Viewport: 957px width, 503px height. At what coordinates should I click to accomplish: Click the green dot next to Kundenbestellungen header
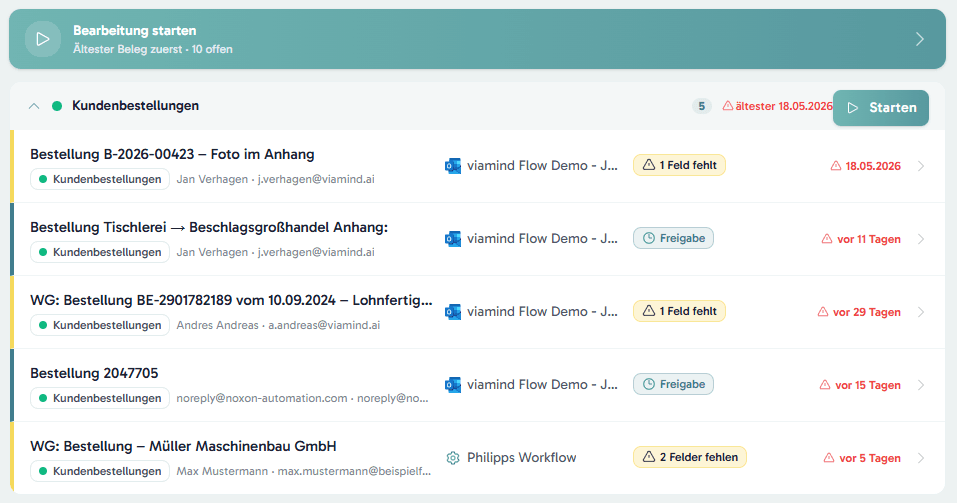(x=57, y=106)
